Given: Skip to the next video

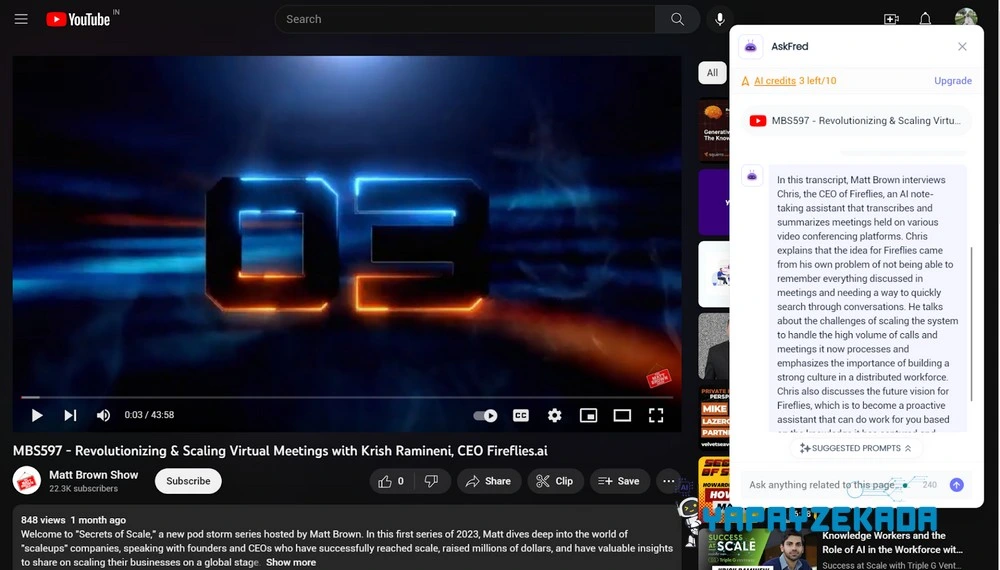Looking at the screenshot, I should tap(70, 415).
